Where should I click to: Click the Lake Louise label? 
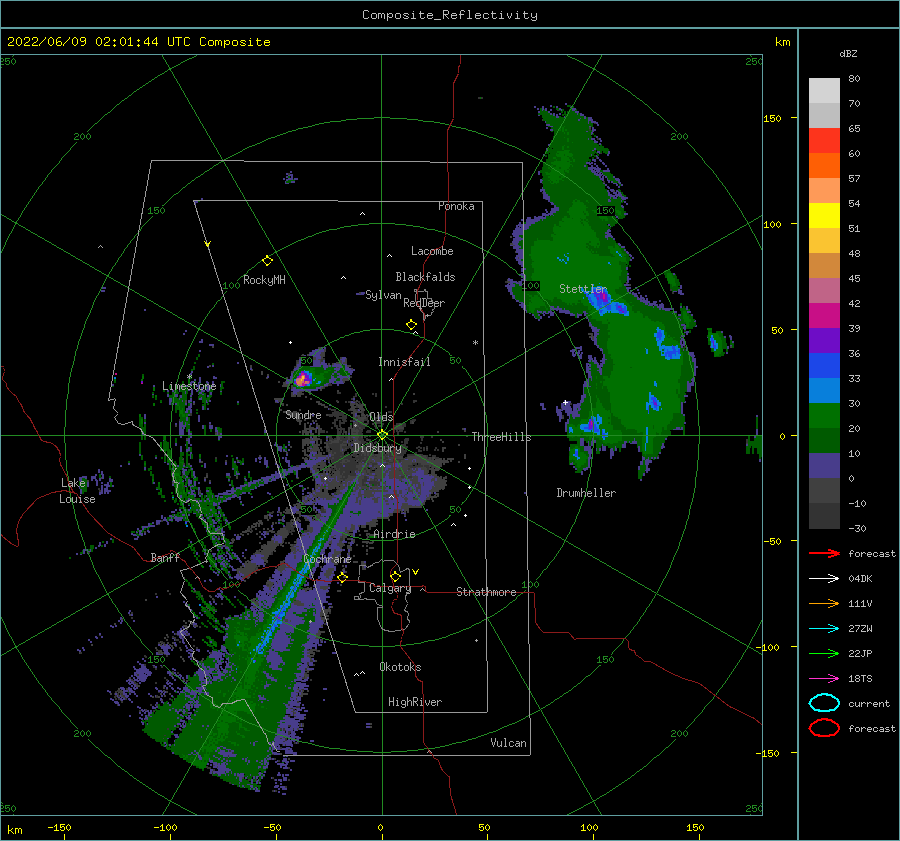(x=77, y=491)
